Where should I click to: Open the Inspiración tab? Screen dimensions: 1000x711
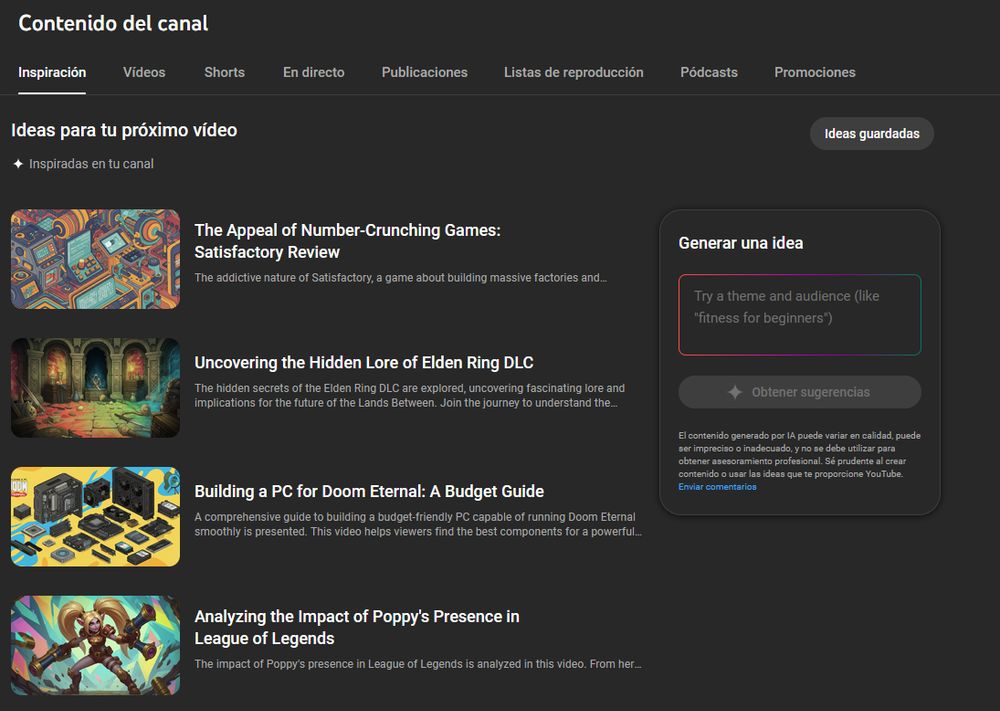point(52,72)
